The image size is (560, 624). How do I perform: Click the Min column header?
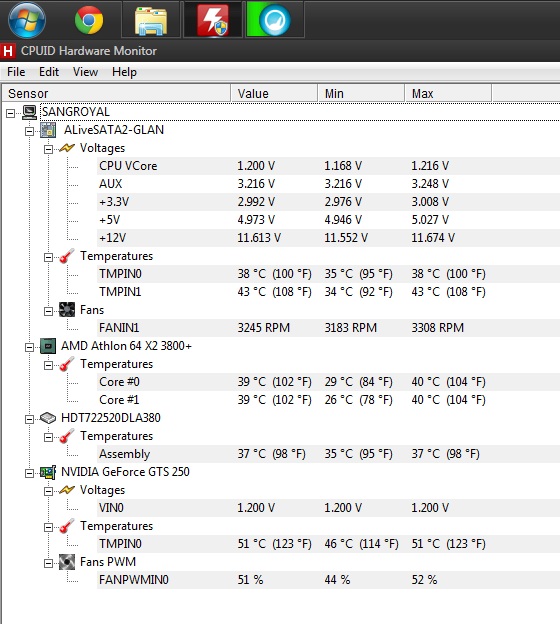point(361,94)
